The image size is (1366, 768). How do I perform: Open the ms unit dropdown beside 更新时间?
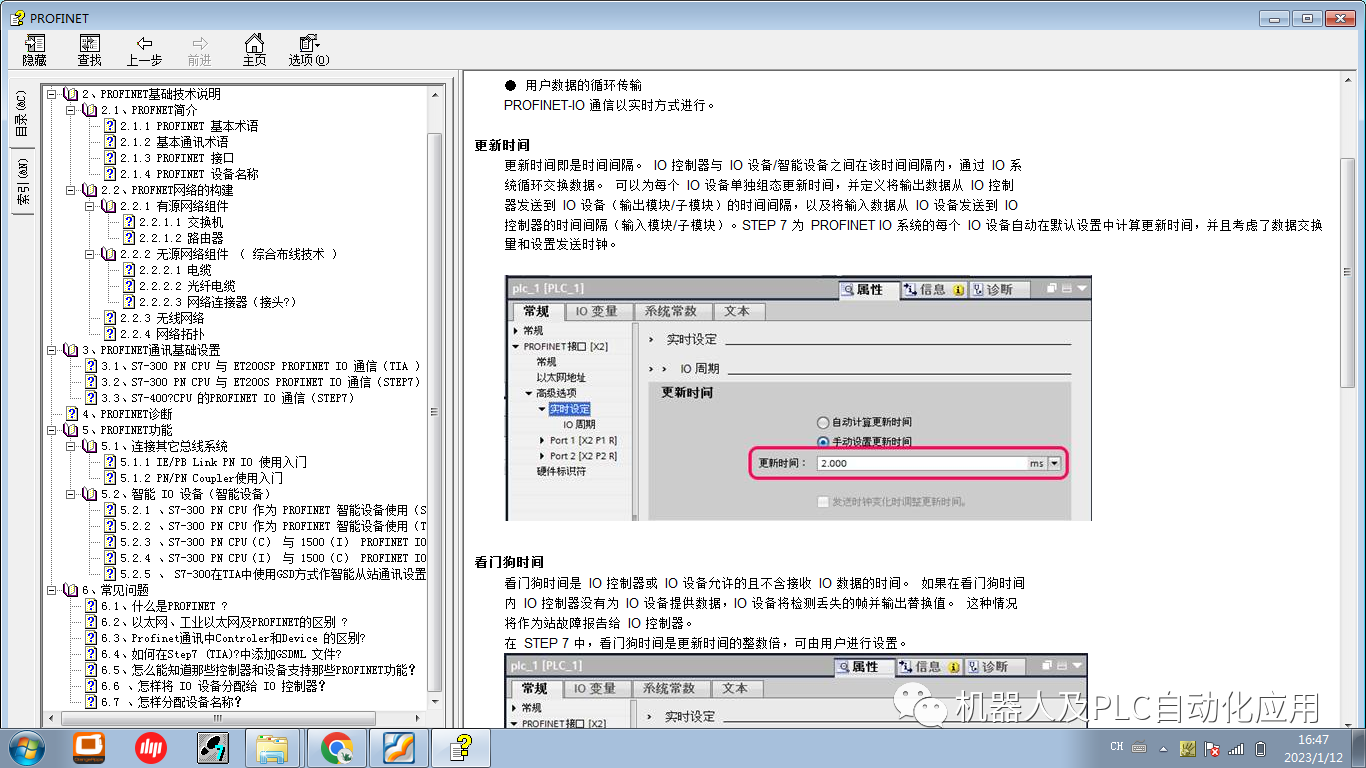pos(1056,462)
